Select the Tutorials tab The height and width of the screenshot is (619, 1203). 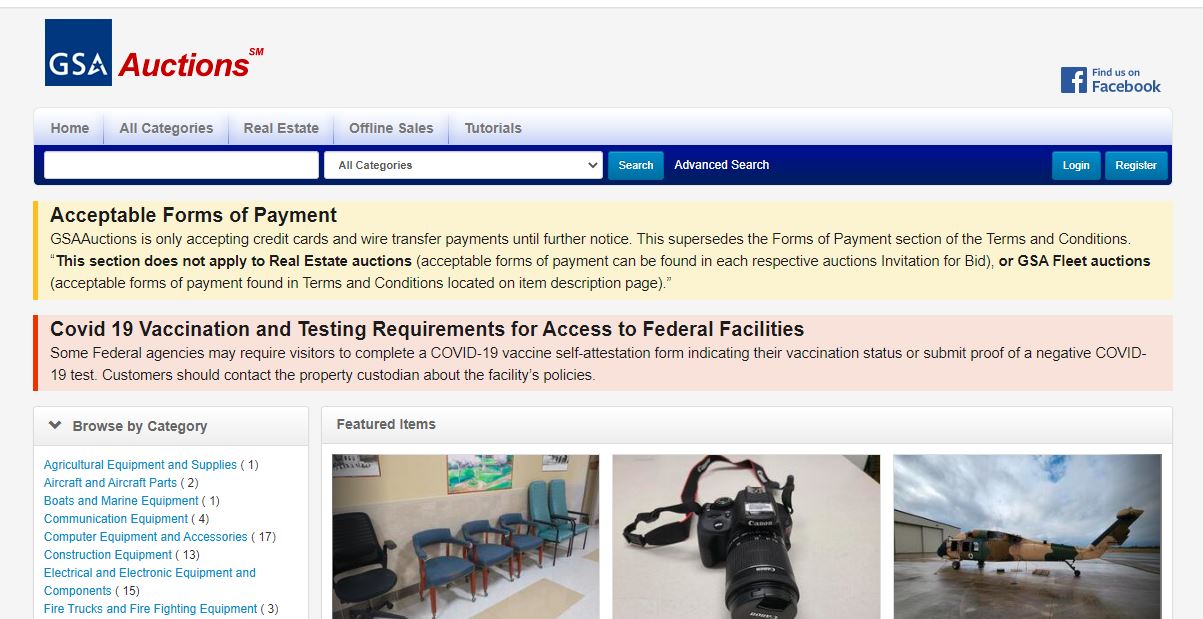[x=493, y=128]
